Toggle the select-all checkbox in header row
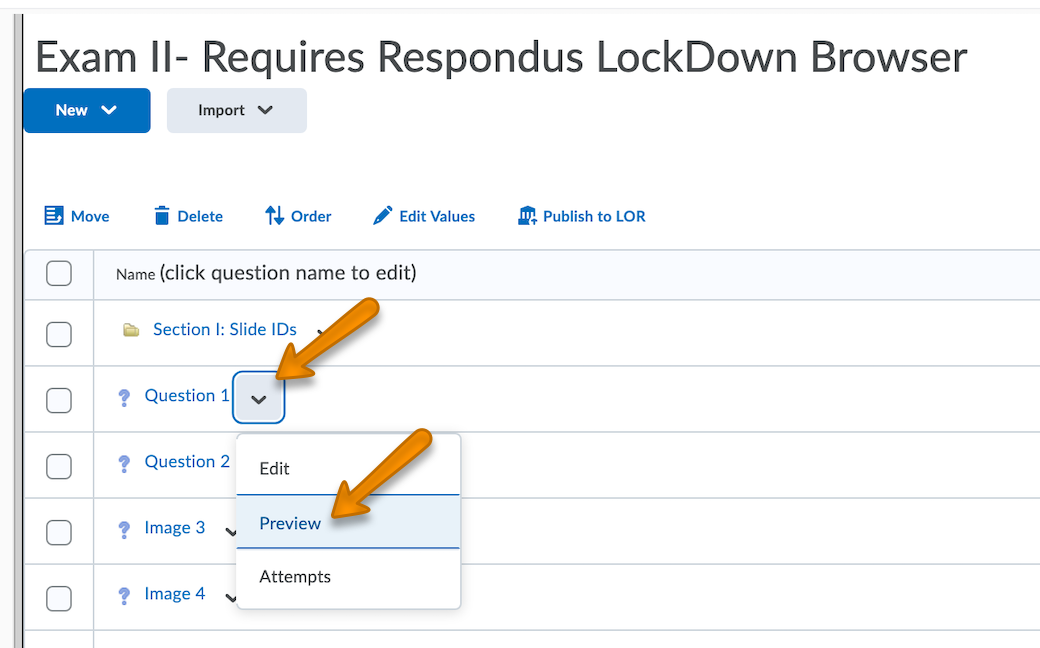1040x648 pixels. click(x=59, y=273)
